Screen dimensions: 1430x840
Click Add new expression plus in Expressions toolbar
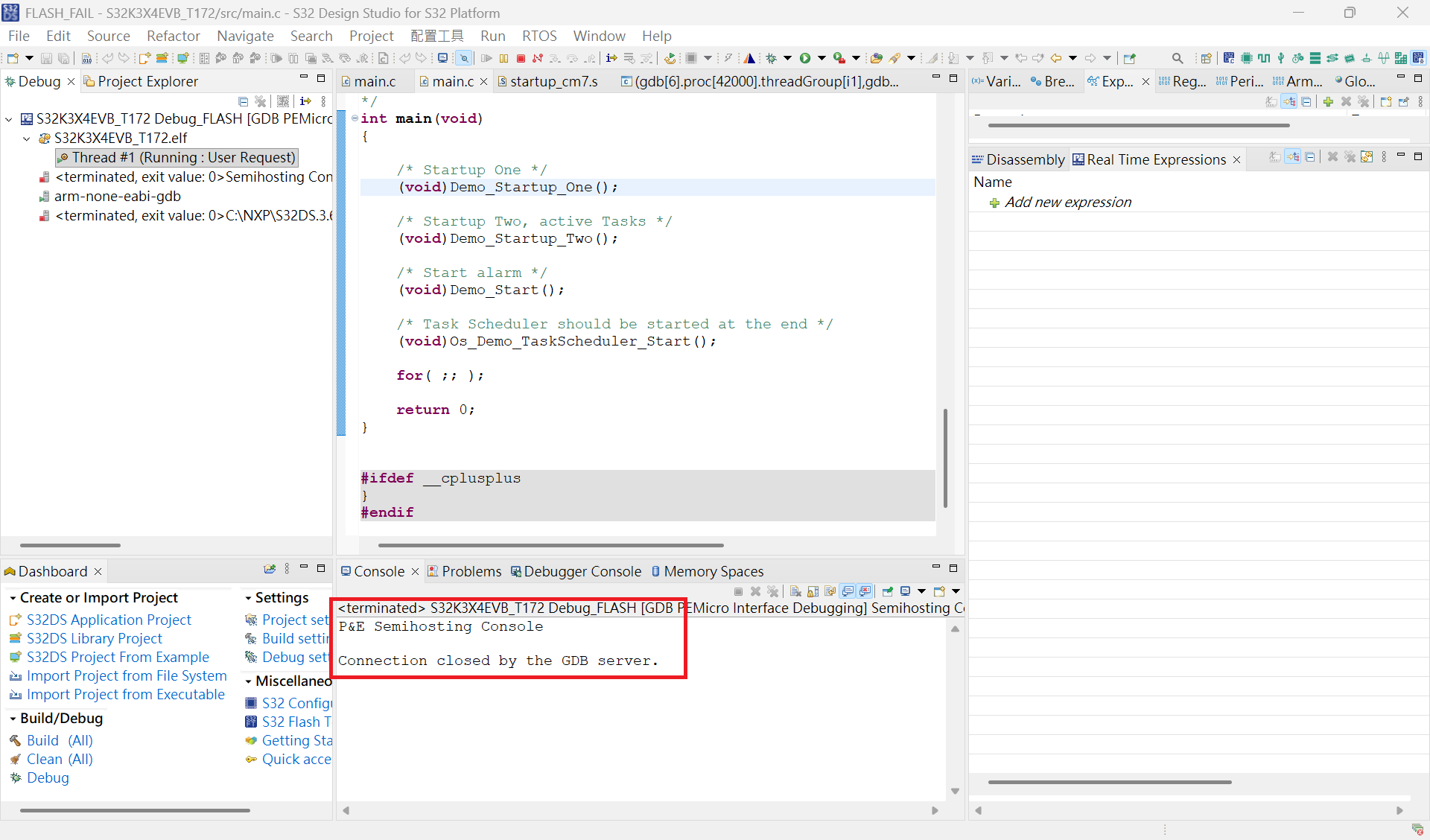[1328, 101]
